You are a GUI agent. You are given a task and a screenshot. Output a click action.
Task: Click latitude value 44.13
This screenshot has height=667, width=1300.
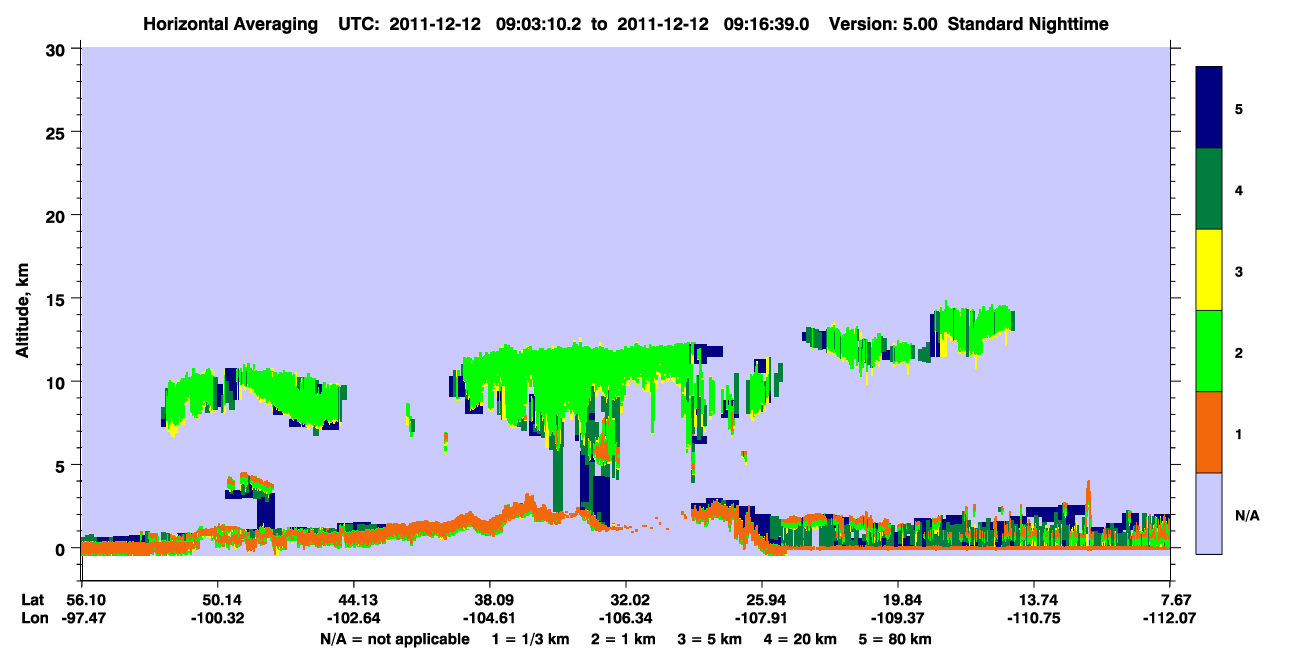pos(354,600)
